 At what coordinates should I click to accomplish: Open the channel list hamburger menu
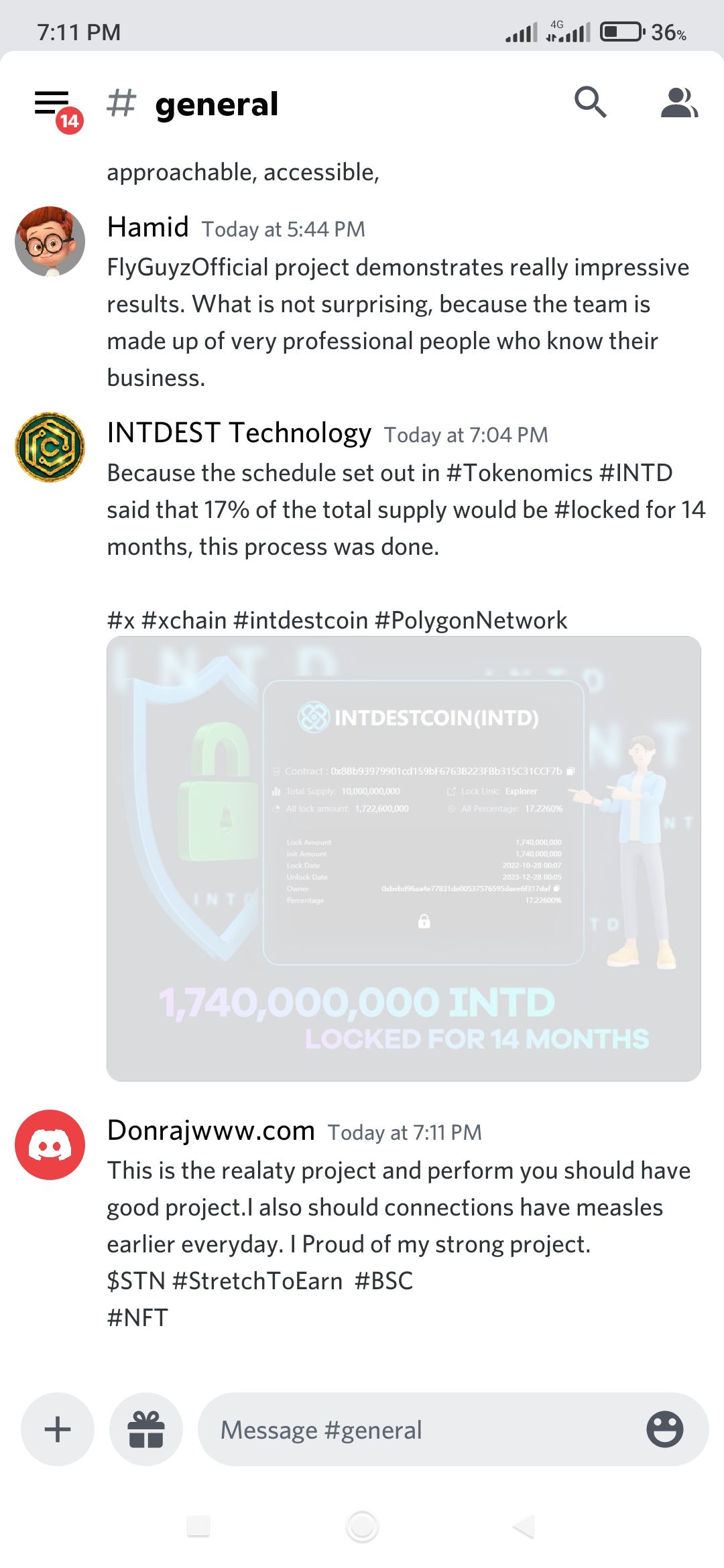pos(52,104)
